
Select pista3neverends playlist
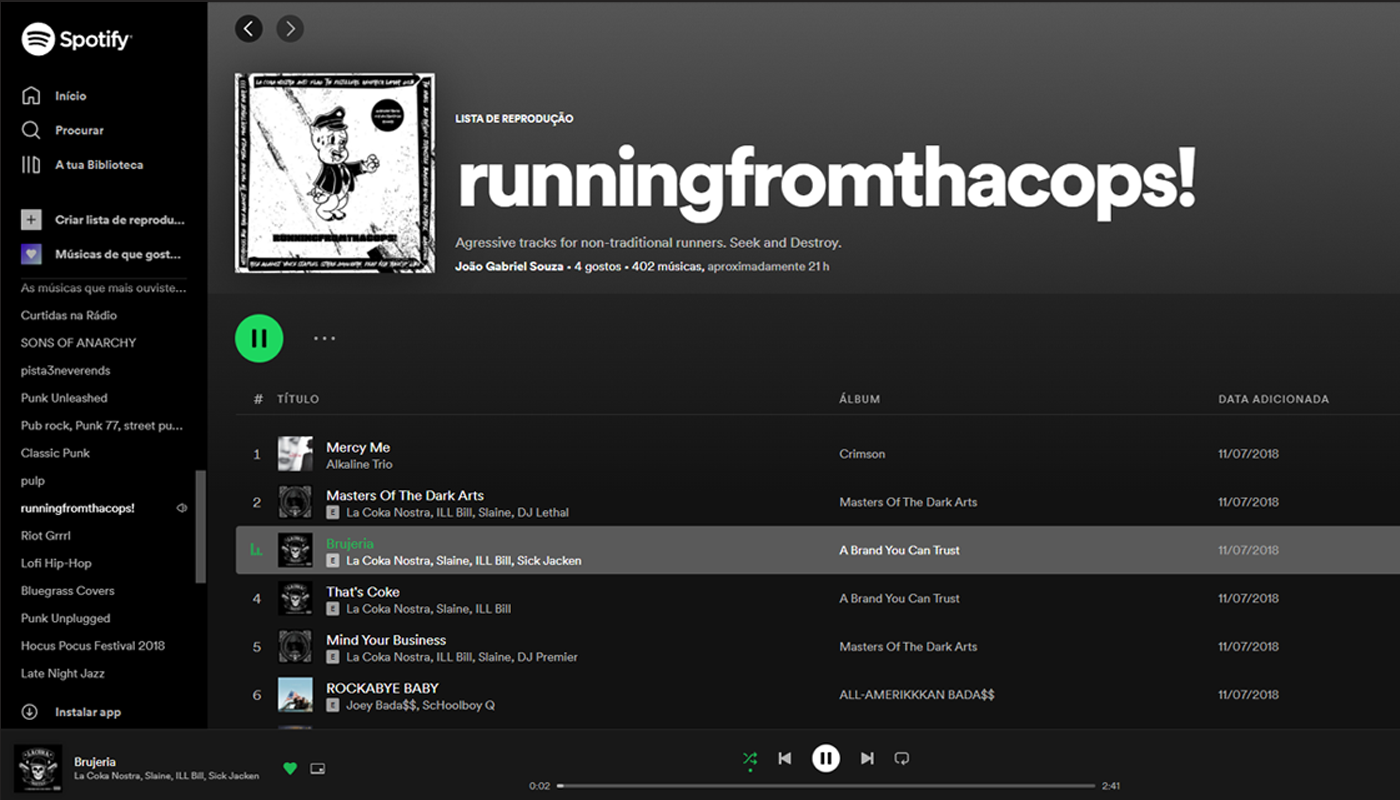[x=65, y=370]
